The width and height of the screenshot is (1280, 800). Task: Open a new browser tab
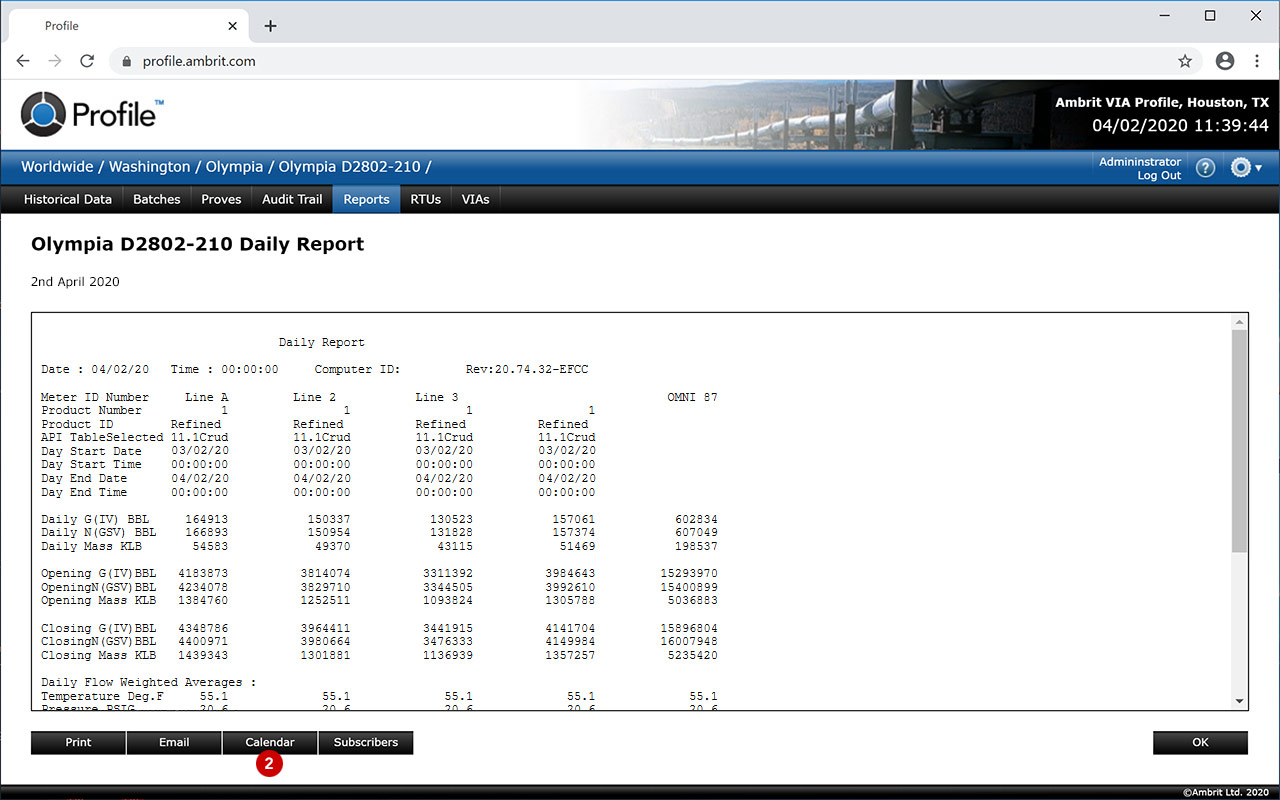270,26
